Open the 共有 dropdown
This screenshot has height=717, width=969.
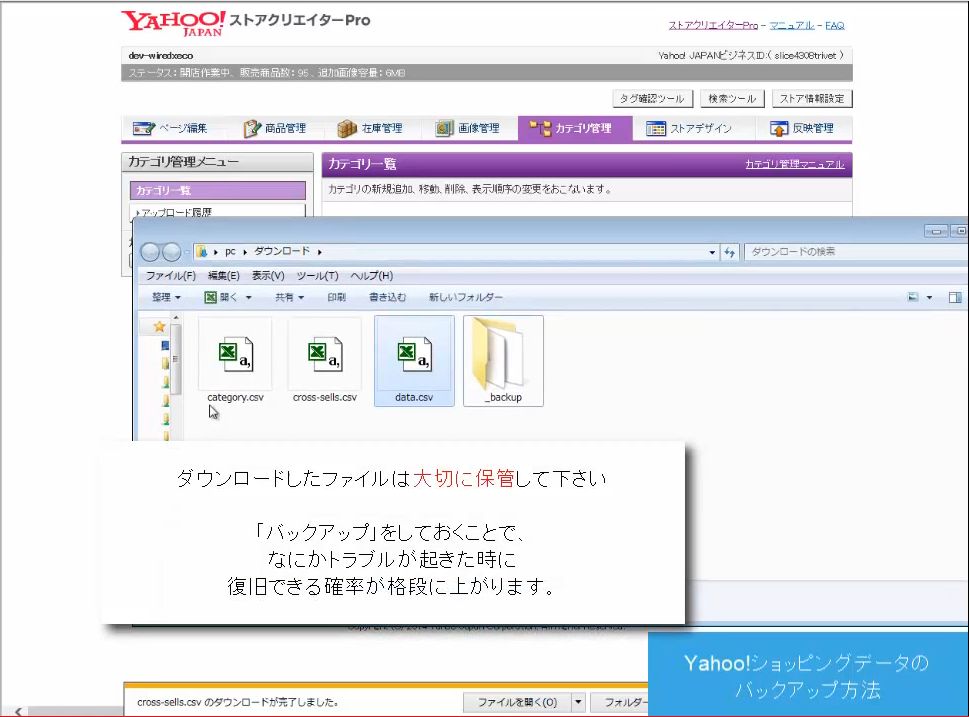coord(290,297)
